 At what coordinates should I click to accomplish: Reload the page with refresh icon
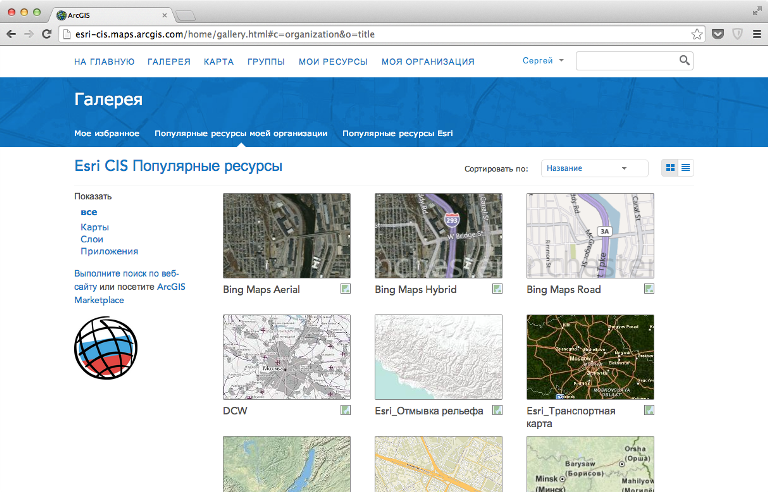point(47,34)
